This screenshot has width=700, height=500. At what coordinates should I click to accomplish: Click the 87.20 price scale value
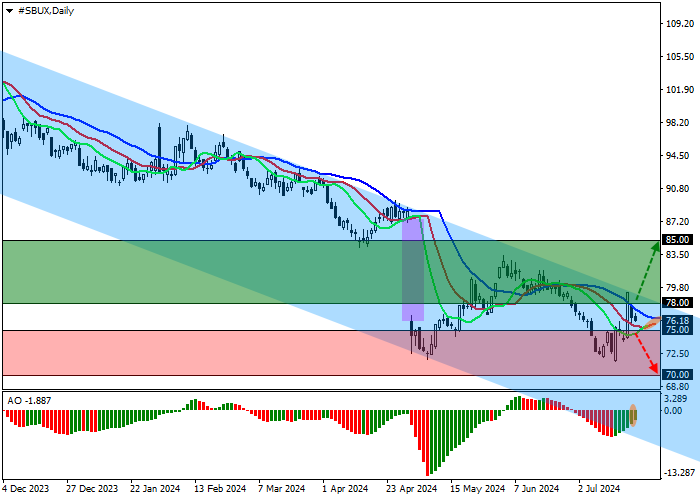(x=680, y=222)
